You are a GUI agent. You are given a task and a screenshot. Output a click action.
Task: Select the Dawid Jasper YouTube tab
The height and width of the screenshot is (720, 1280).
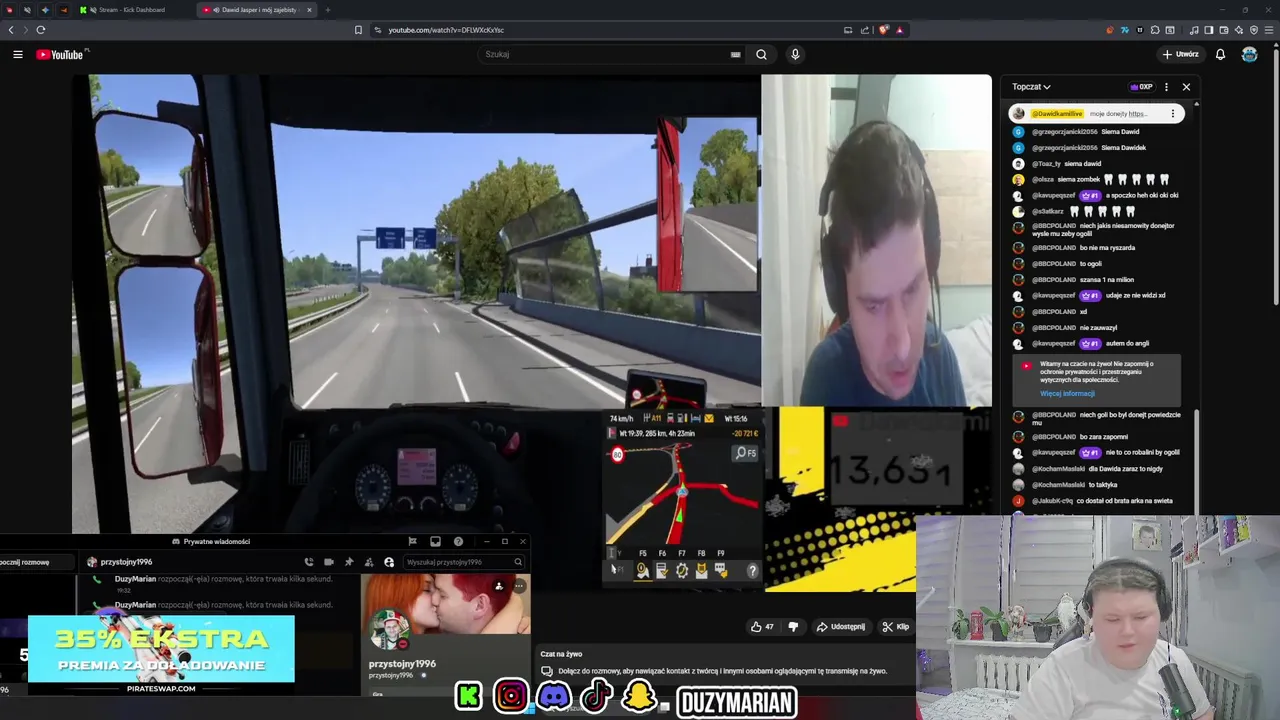click(x=257, y=10)
